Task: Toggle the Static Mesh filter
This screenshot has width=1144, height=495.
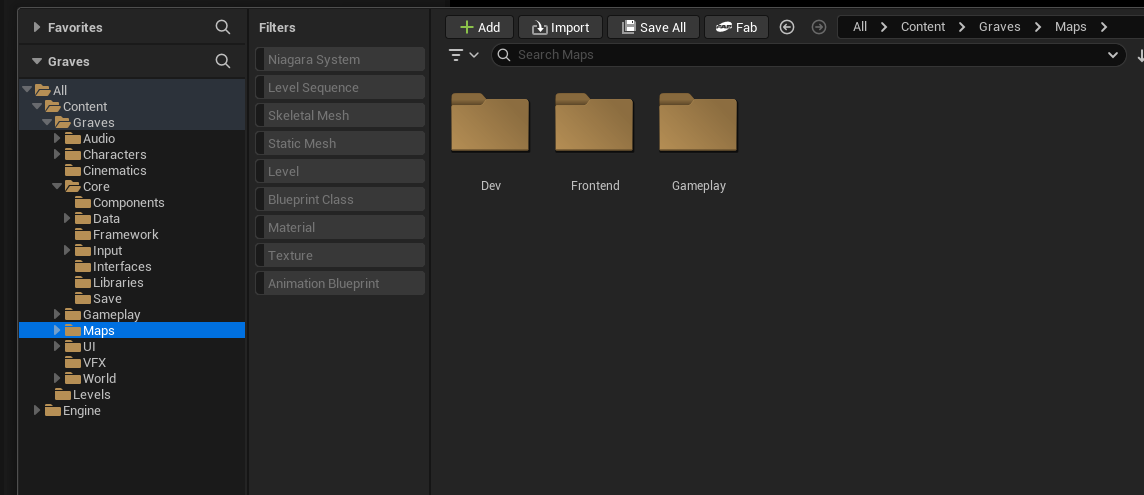Action: coord(340,143)
